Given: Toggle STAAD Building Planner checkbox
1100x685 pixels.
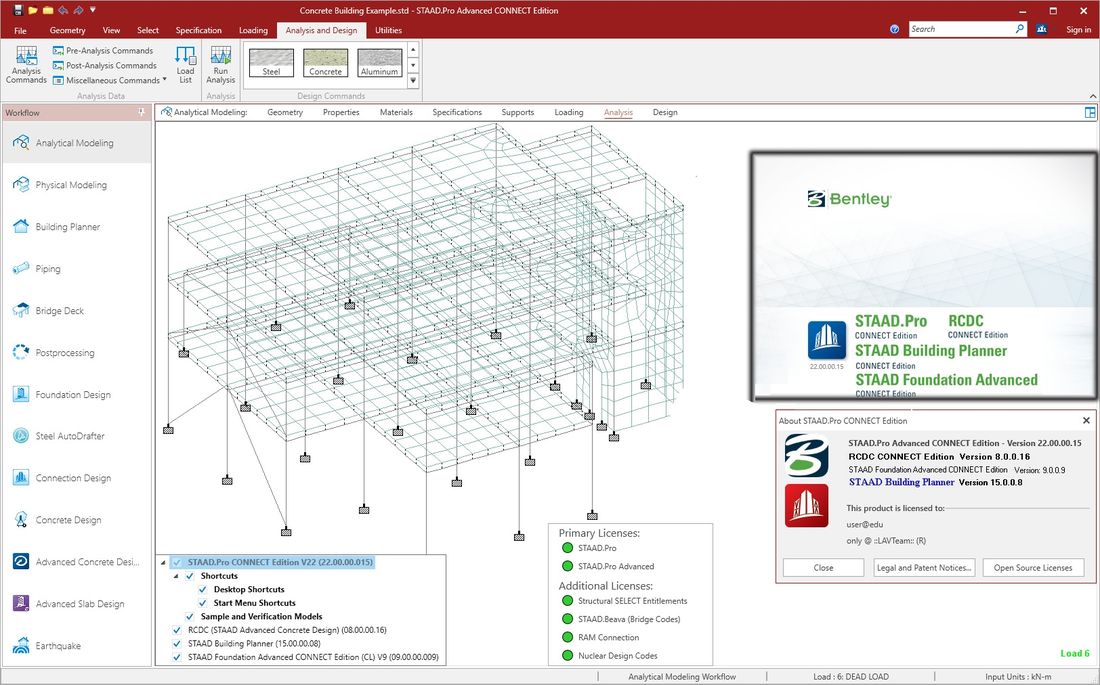Looking at the screenshot, I should point(177,644).
